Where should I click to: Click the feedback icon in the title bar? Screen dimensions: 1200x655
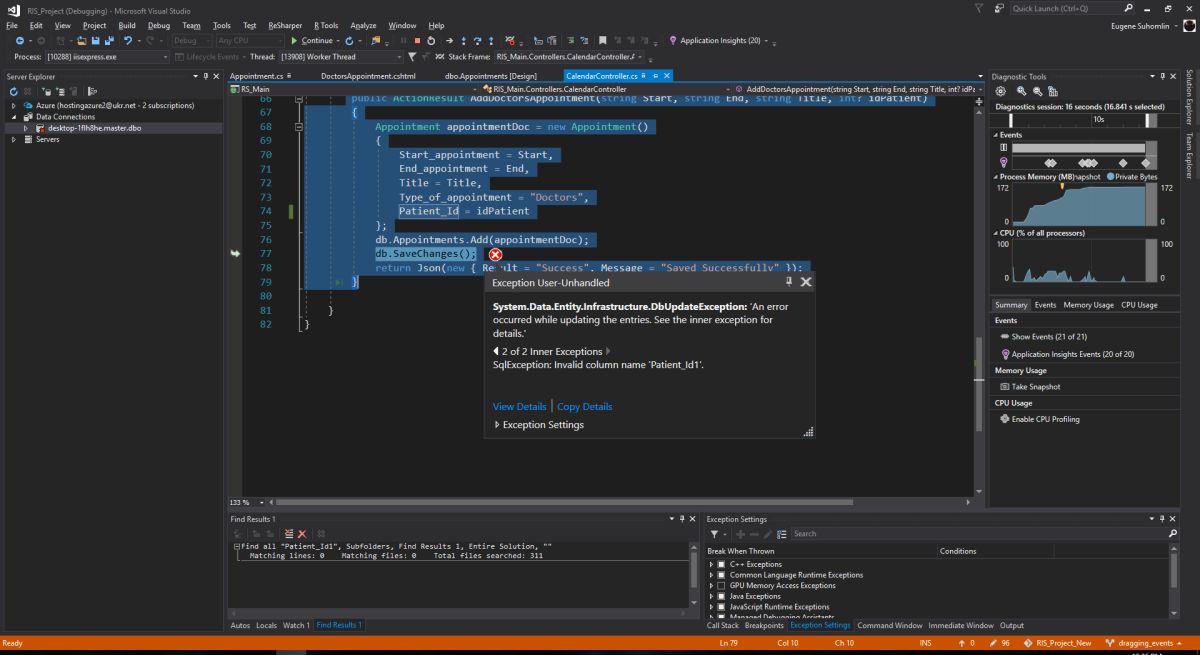click(x=999, y=8)
